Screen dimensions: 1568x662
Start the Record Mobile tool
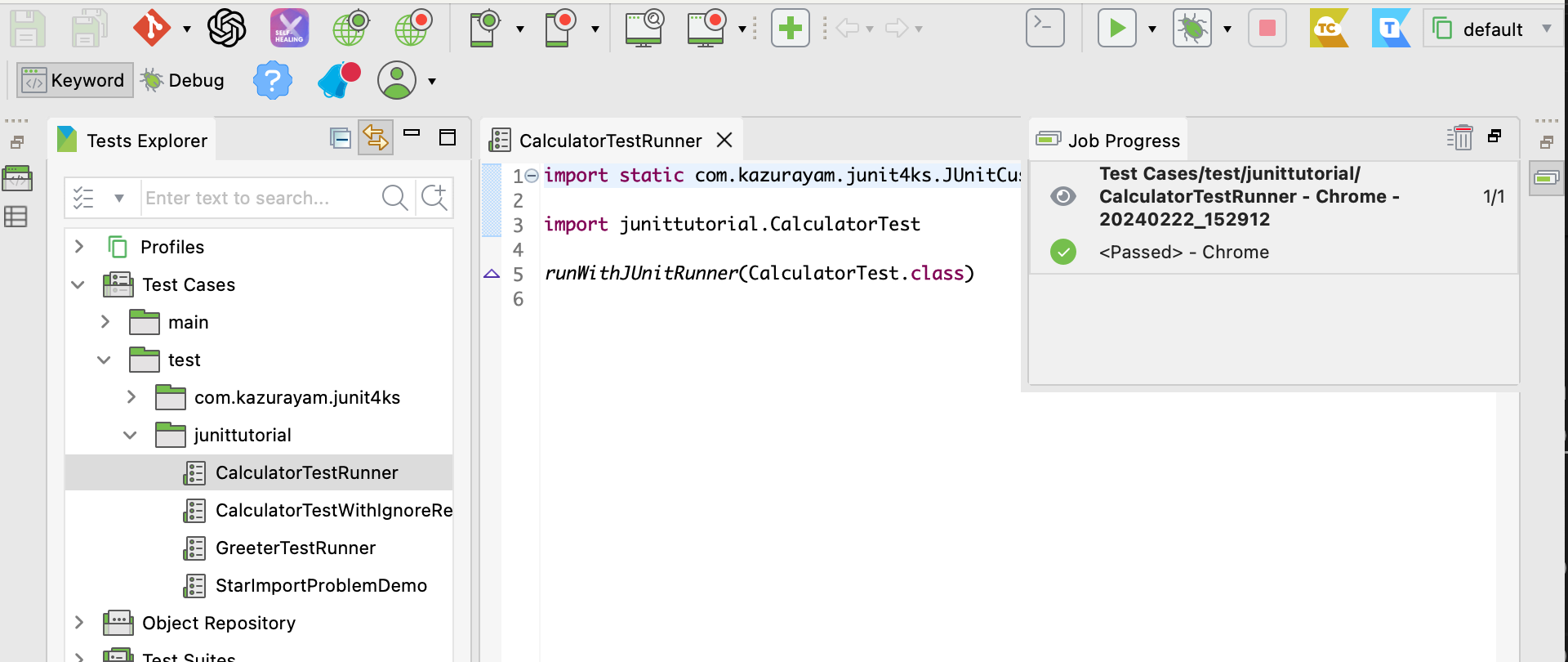point(560,29)
